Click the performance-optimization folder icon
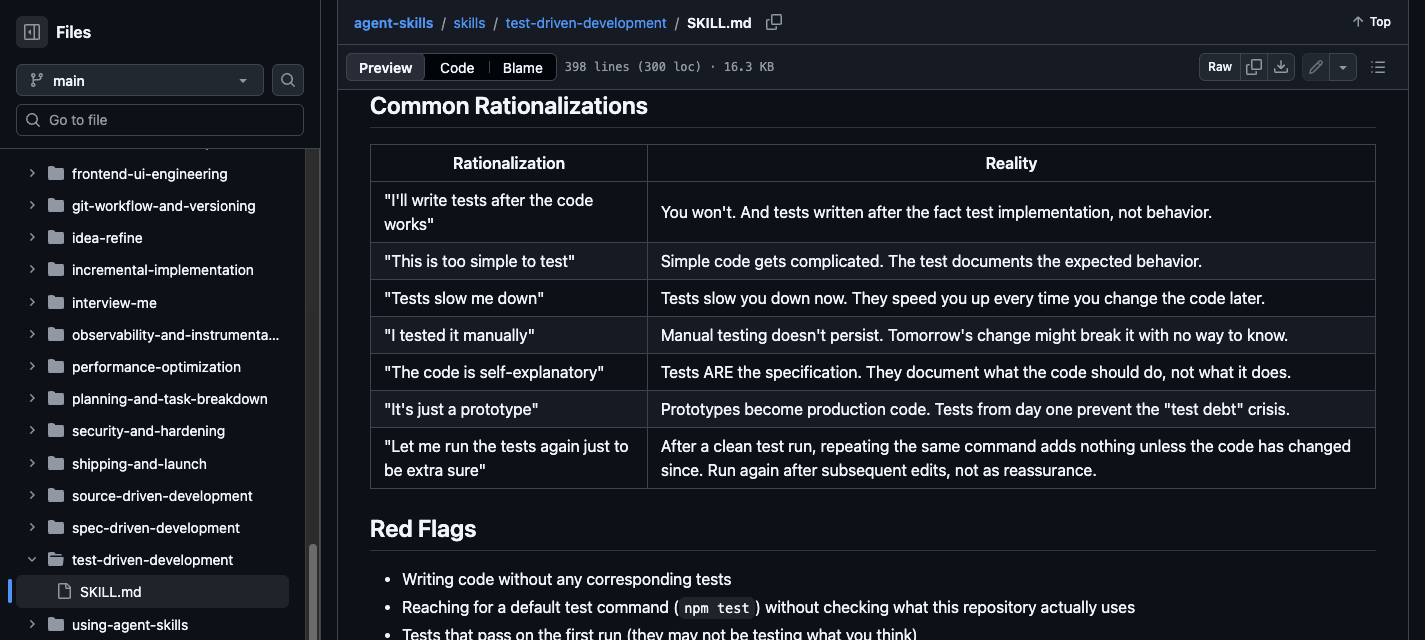The image size is (1425, 640). 55,367
